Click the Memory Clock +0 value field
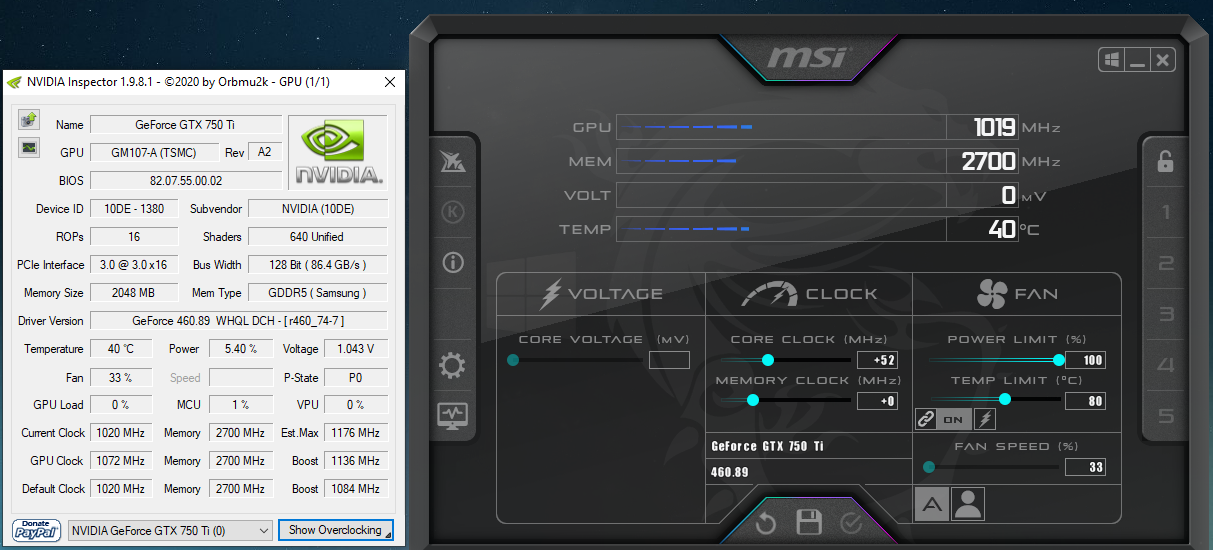This screenshot has height=550, width=1213. pos(877,401)
